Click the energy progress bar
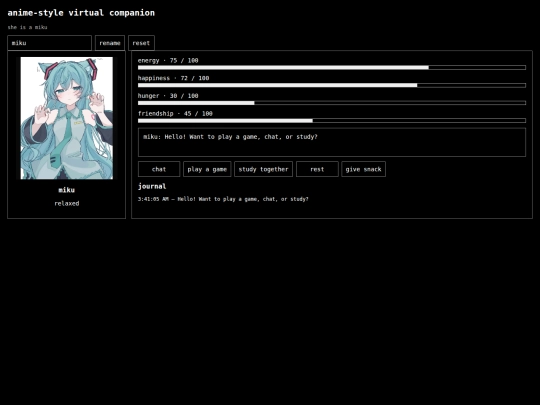The image size is (540, 405). pos(332,68)
